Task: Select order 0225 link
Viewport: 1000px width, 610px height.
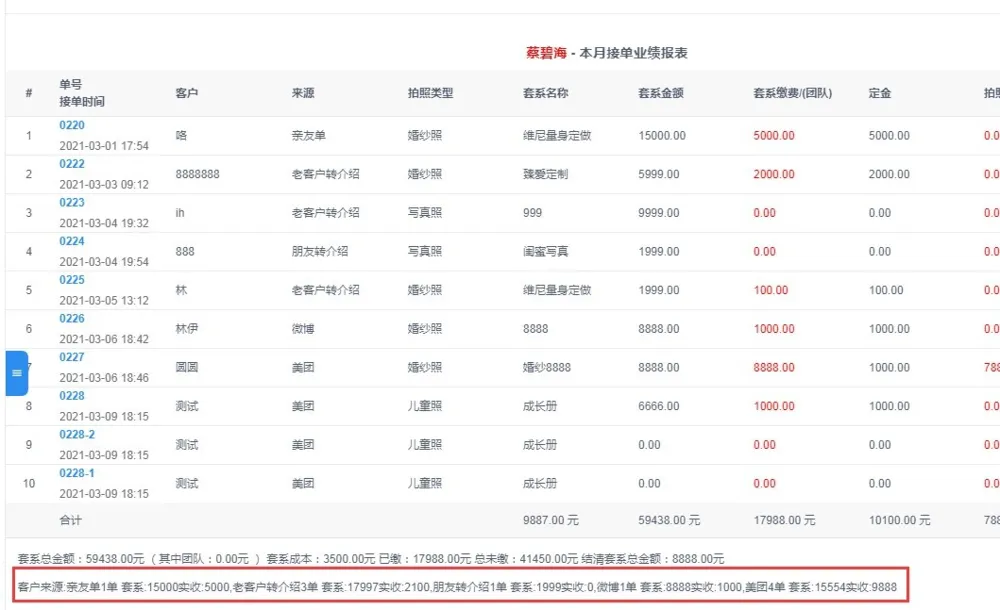Action: (x=72, y=280)
